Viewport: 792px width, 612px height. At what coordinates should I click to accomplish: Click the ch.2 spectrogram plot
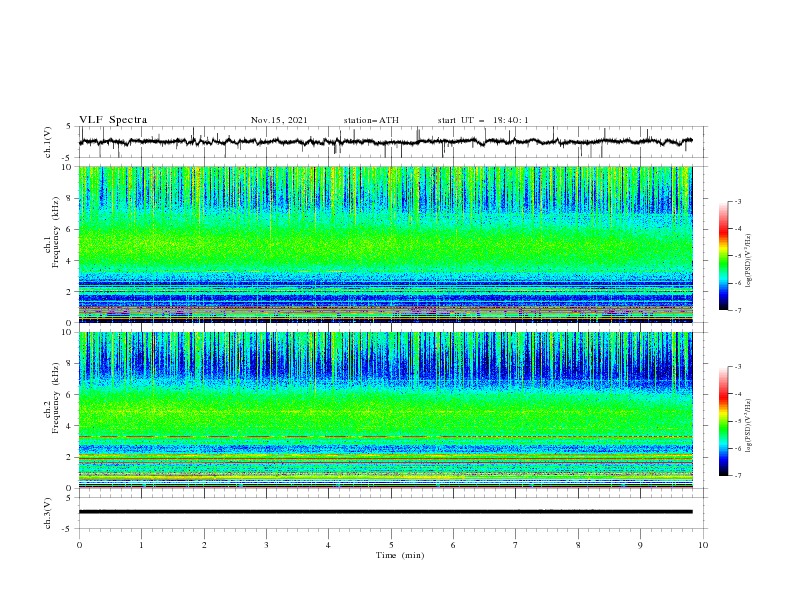coord(385,410)
